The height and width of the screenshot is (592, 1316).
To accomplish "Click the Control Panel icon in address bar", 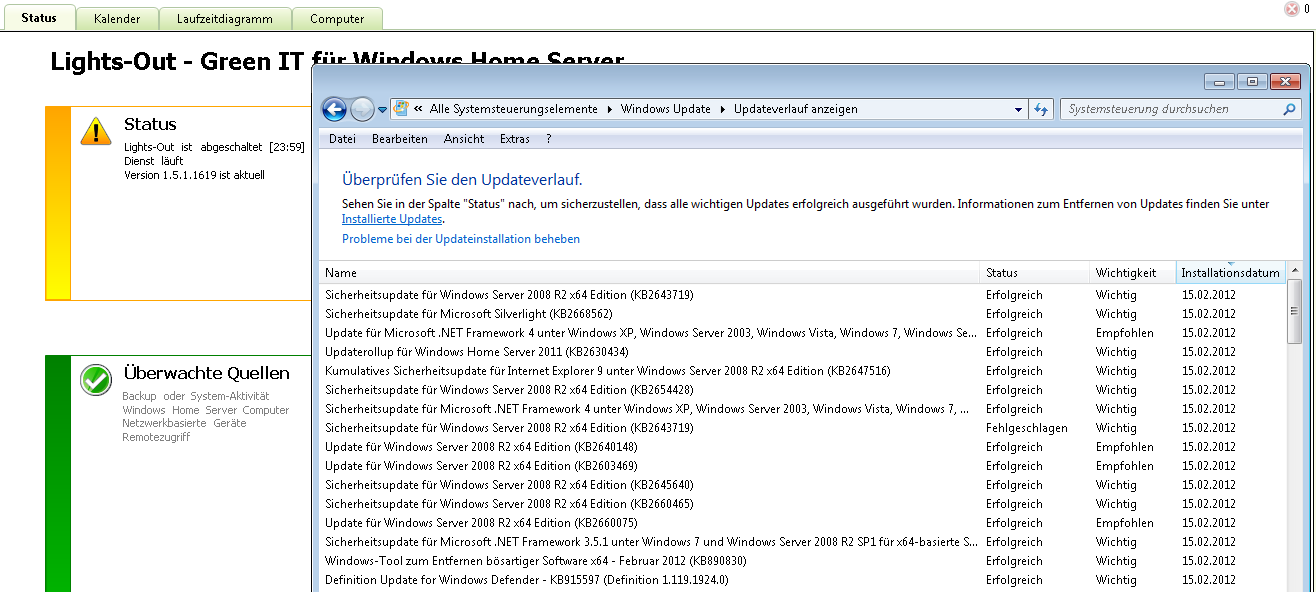I will pyautogui.click(x=400, y=109).
